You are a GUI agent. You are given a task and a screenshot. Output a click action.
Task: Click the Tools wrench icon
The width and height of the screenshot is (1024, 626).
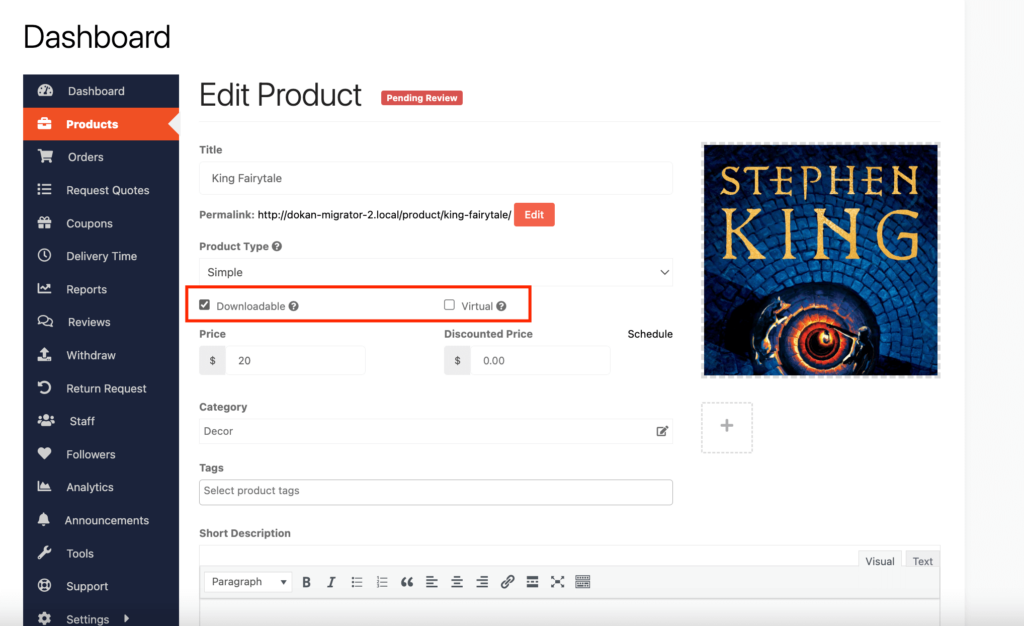(44, 553)
